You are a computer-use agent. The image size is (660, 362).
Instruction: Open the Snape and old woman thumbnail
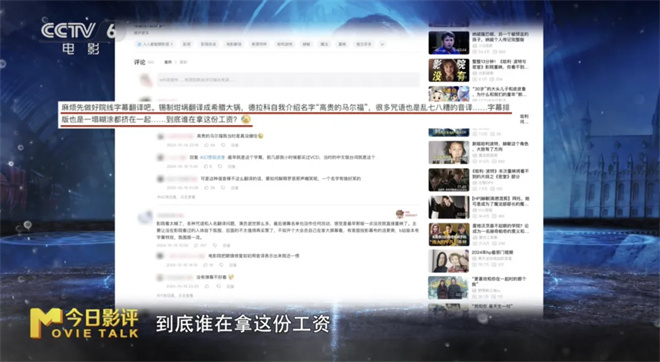tap(449, 261)
